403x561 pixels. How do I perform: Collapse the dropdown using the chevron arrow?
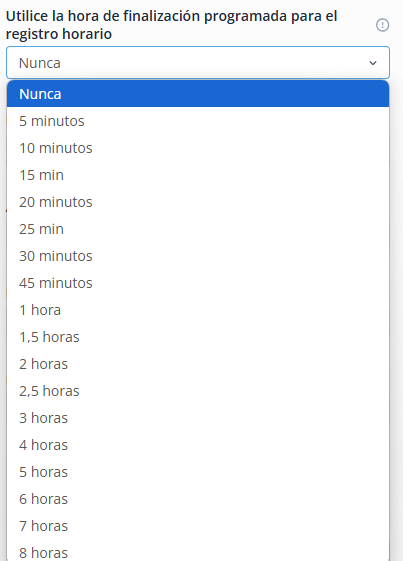[x=373, y=63]
